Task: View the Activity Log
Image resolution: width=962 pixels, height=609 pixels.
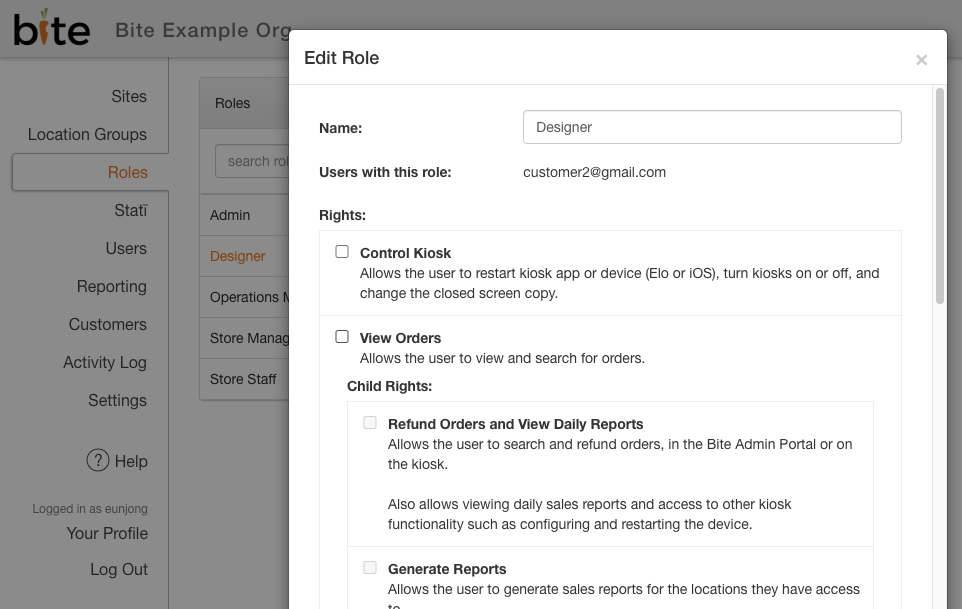Action: [105, 362]
